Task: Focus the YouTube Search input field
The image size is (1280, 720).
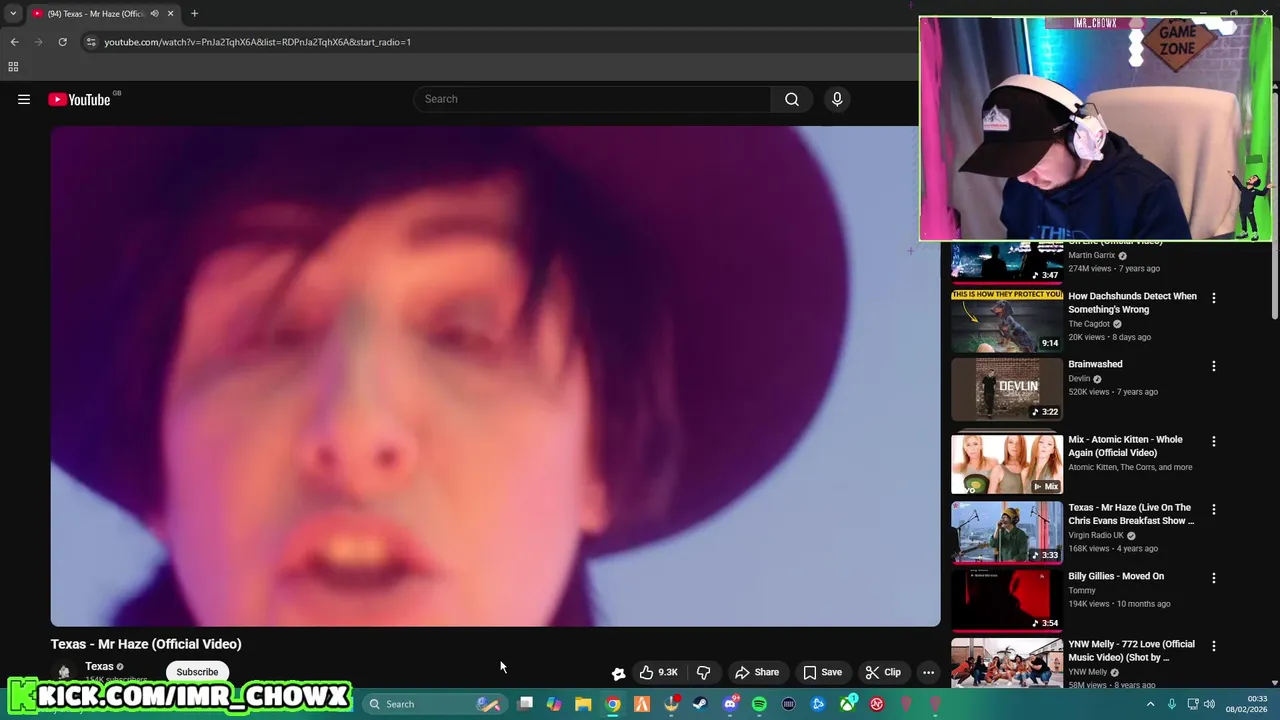Action: coord(592,99)
